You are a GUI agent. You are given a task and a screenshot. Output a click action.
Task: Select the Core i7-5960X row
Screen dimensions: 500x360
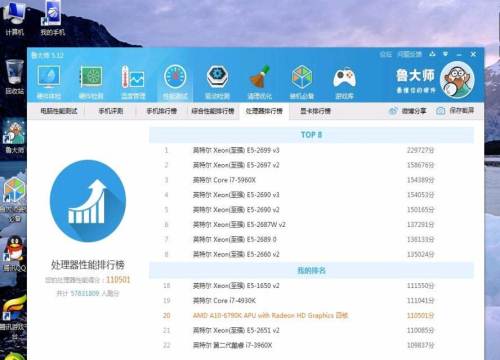pyautogui.click(x=311, y=180)
